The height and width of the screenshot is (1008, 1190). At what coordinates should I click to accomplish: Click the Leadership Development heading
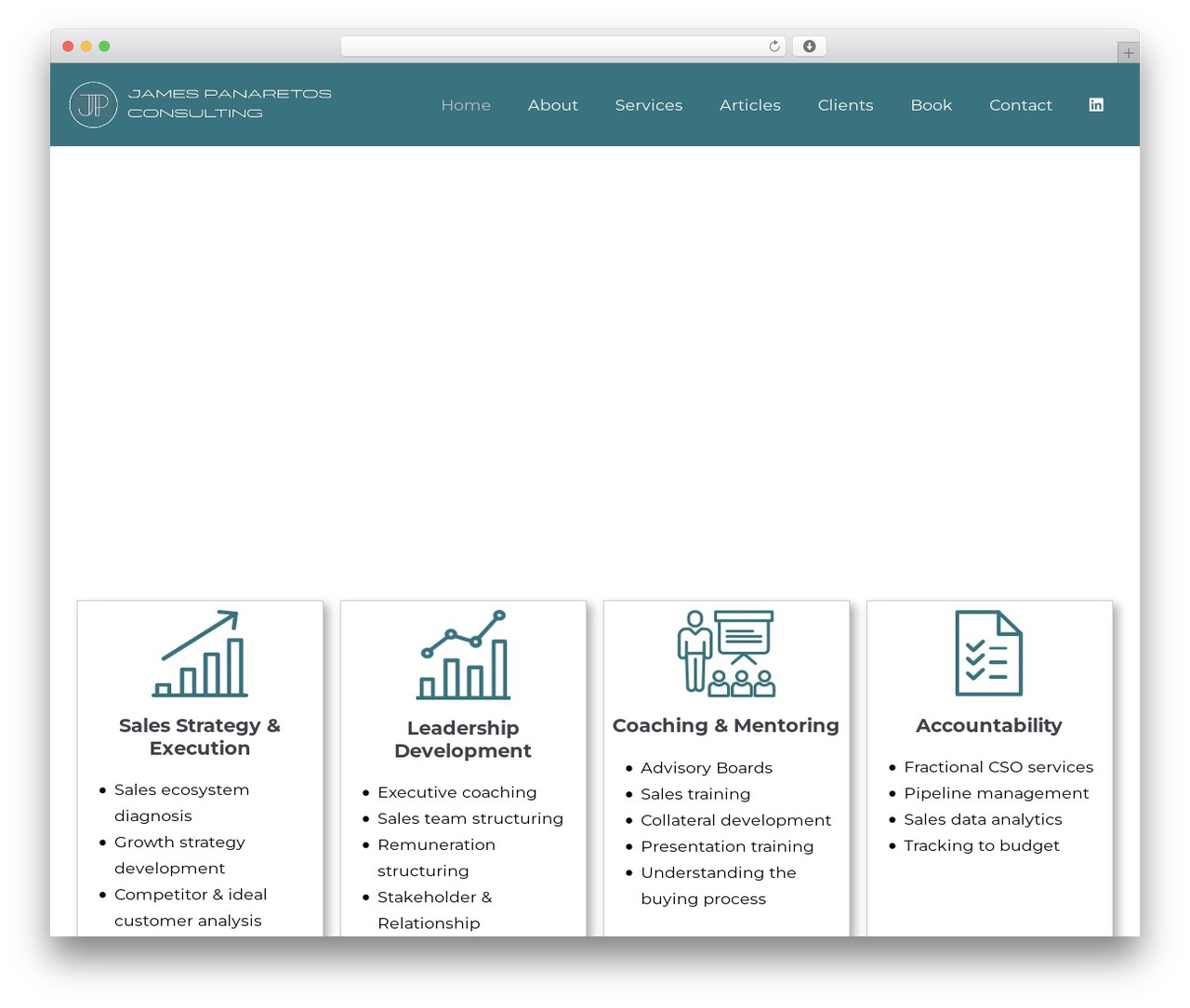tap(463, 739)
